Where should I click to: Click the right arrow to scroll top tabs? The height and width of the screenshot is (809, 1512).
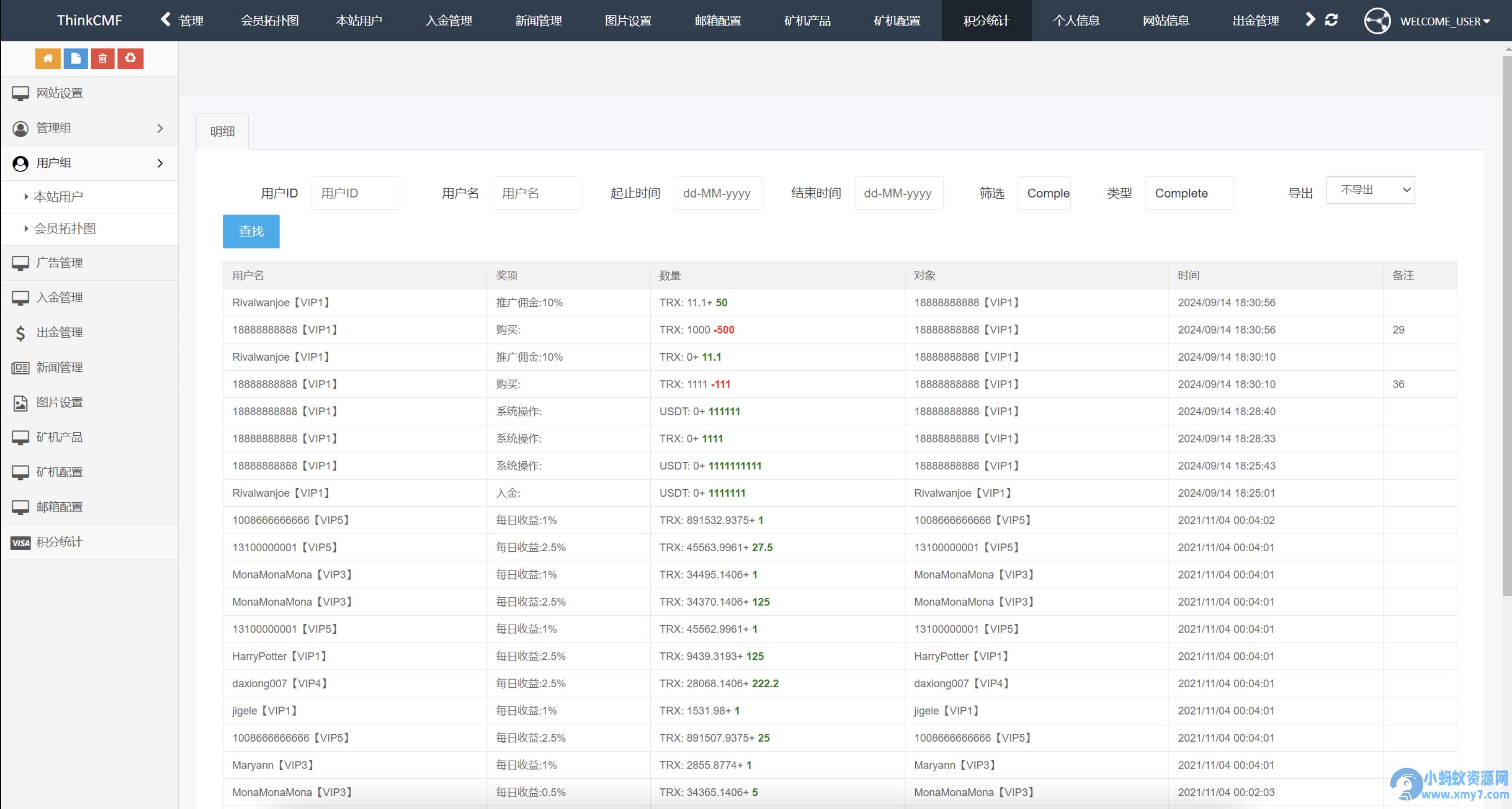[x=1310, y=20]
